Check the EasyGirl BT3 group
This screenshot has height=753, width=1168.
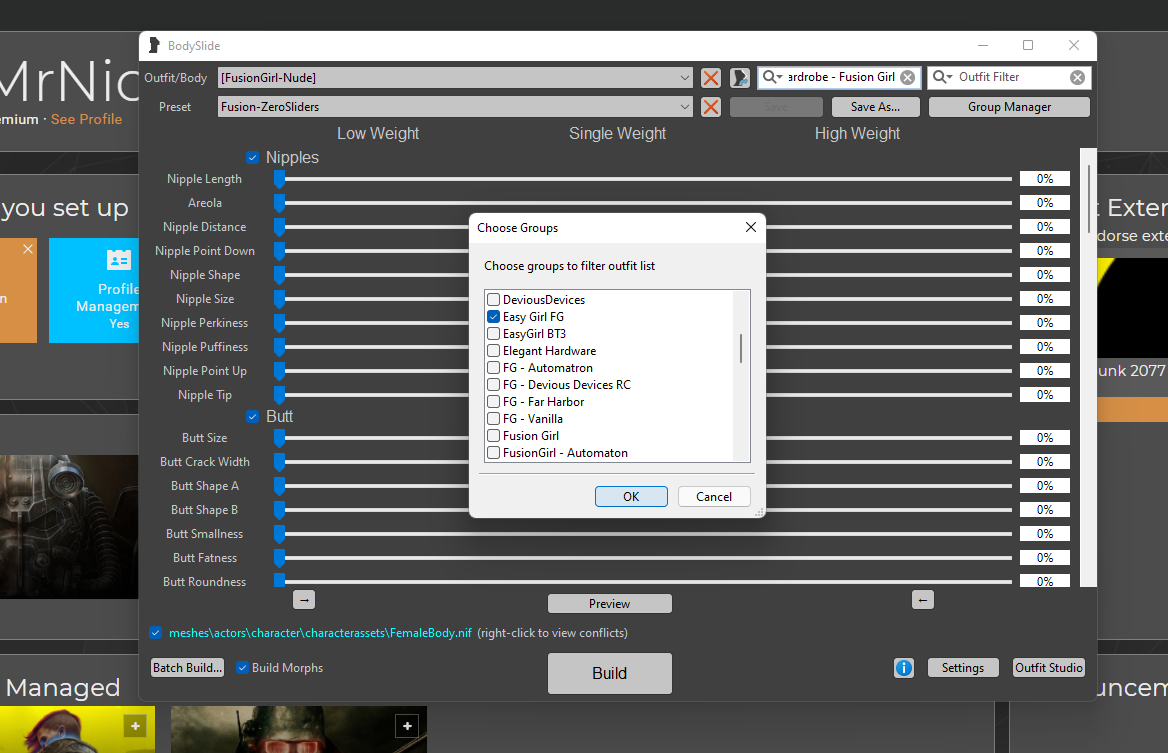493,334
